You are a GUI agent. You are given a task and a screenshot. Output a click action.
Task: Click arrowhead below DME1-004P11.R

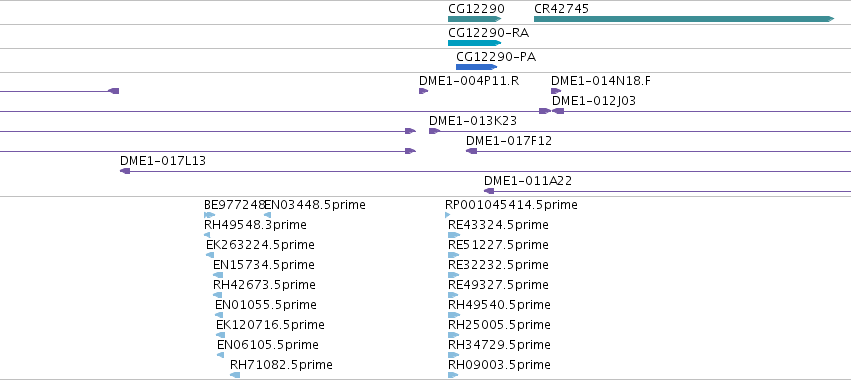[x=423, y=91]
